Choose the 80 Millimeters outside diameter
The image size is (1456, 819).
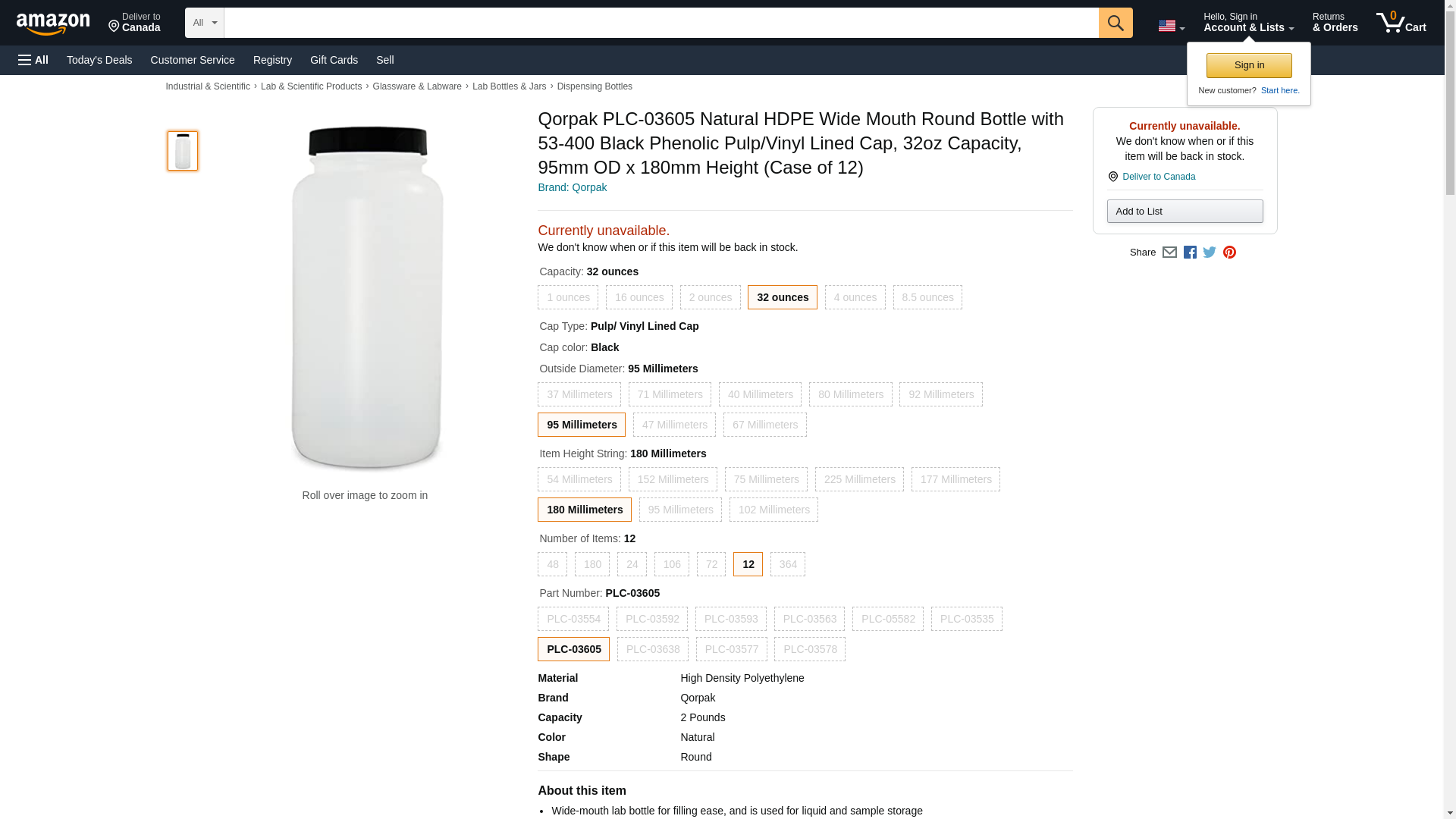coord(850,394)
